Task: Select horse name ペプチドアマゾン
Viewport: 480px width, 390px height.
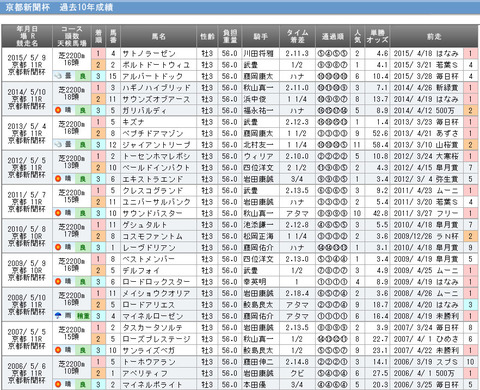Action: click(153, 133)
